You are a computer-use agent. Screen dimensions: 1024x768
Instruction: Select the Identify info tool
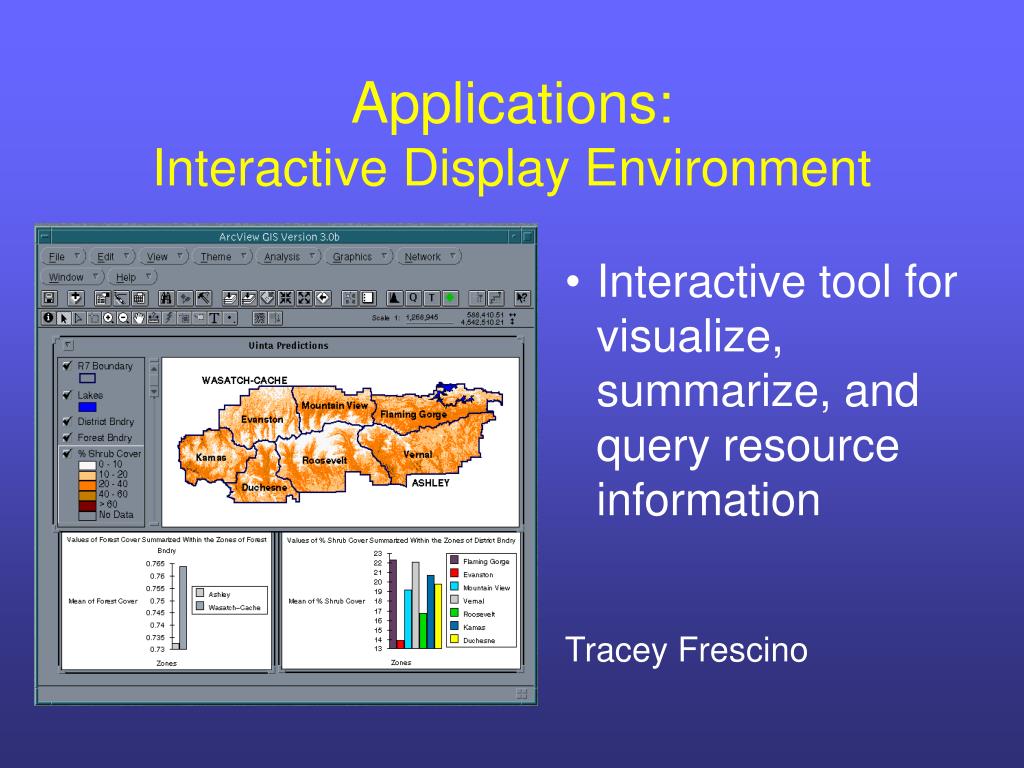coord(49,318)
